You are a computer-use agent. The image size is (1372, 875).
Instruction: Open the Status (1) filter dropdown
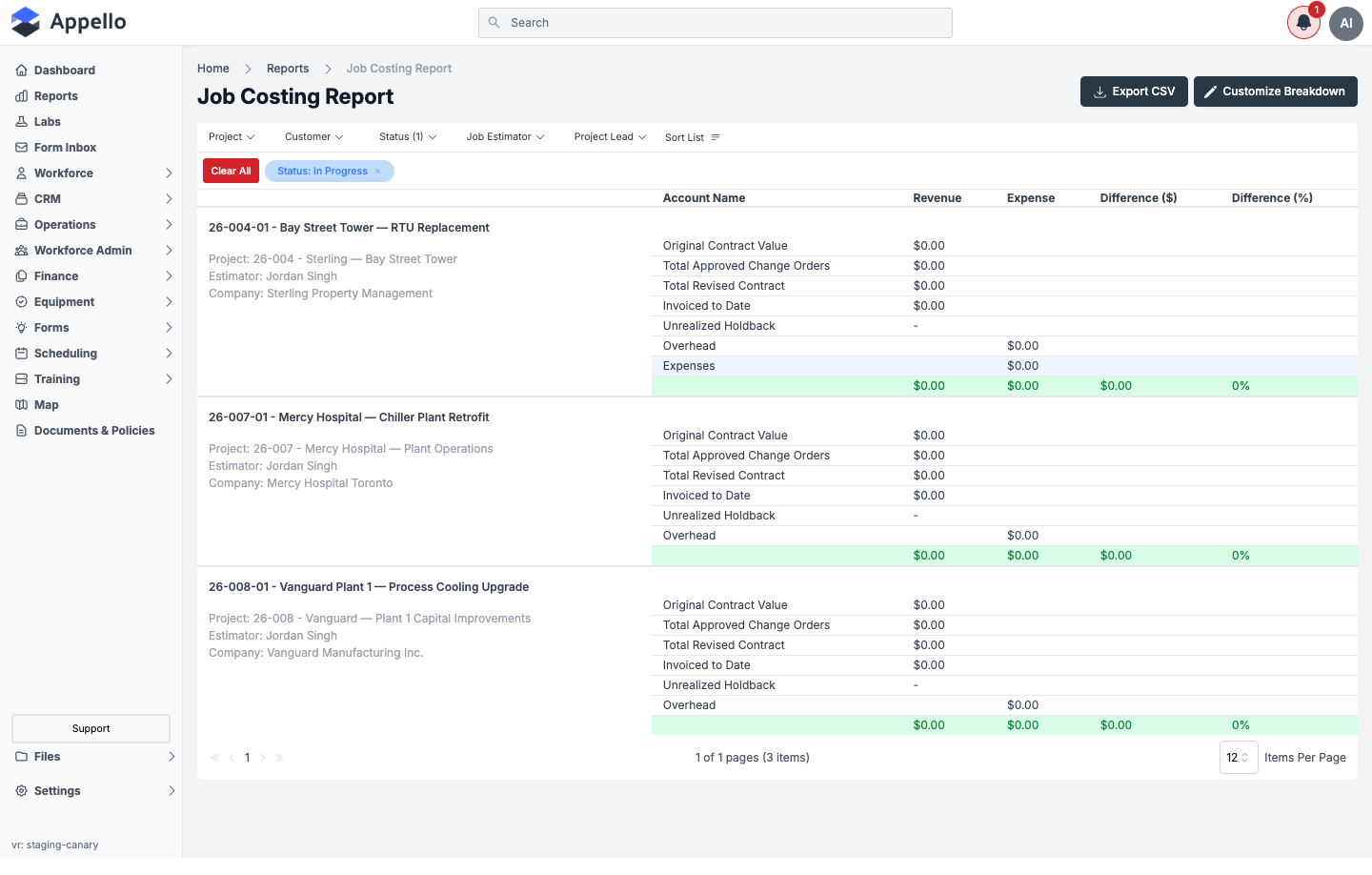coord(408,137)
